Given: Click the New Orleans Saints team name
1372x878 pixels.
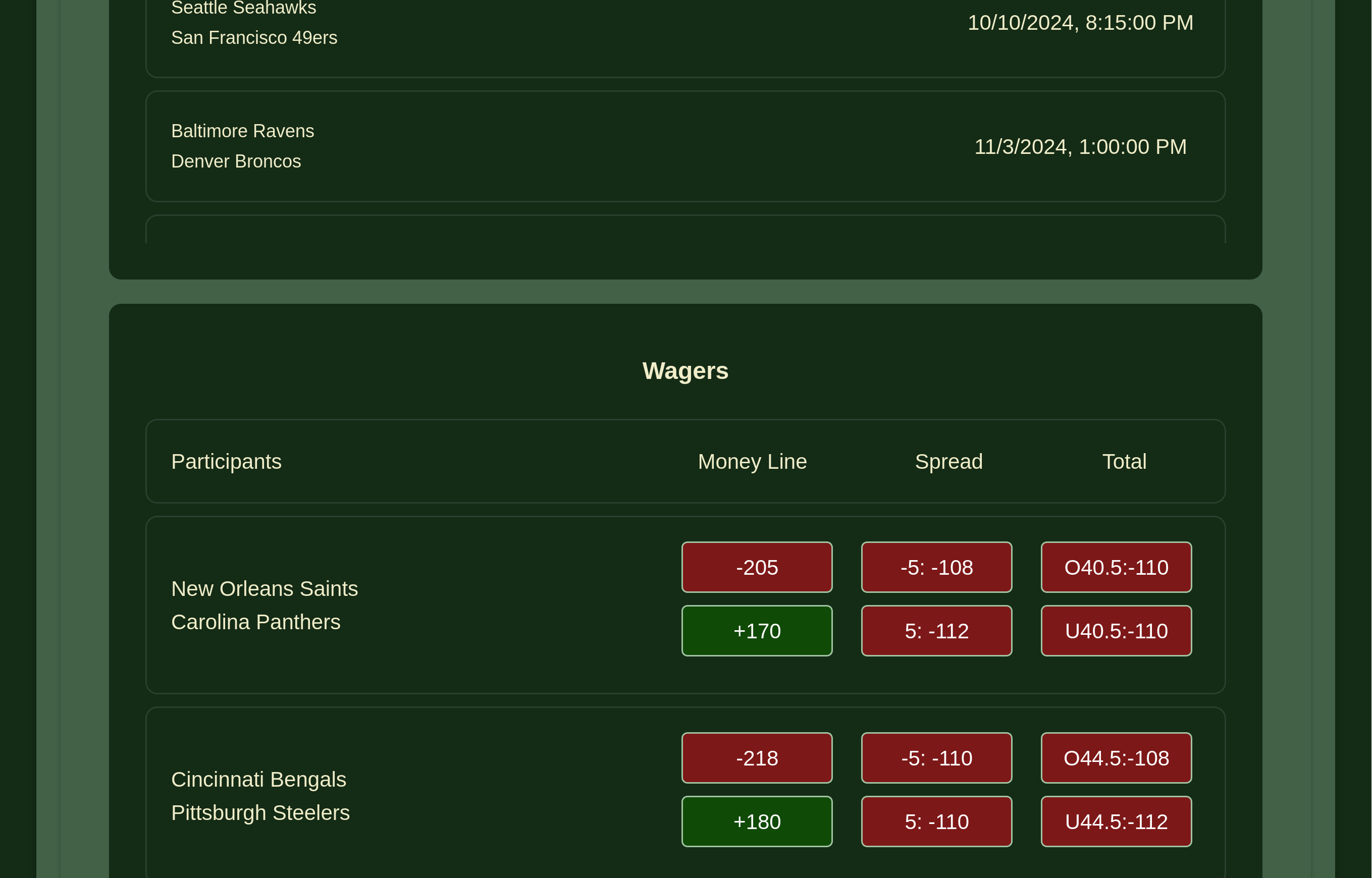Looking at the screenshot, I should click(265, 588).
